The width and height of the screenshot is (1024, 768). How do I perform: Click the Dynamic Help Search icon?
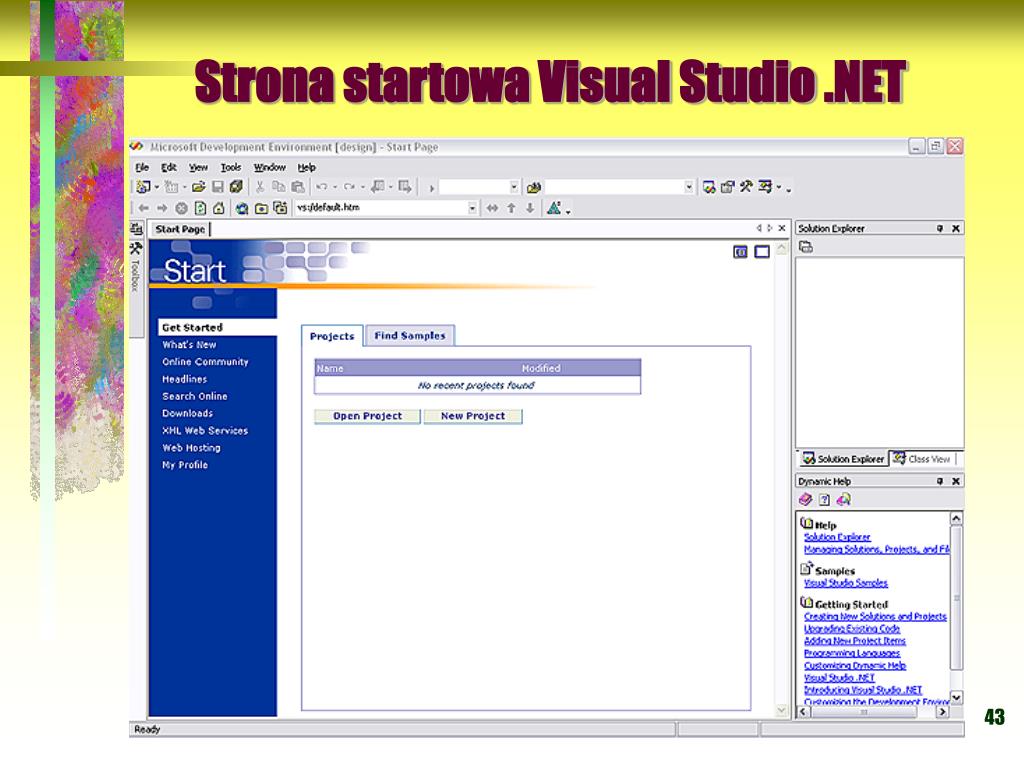click(x=844, y=500)
